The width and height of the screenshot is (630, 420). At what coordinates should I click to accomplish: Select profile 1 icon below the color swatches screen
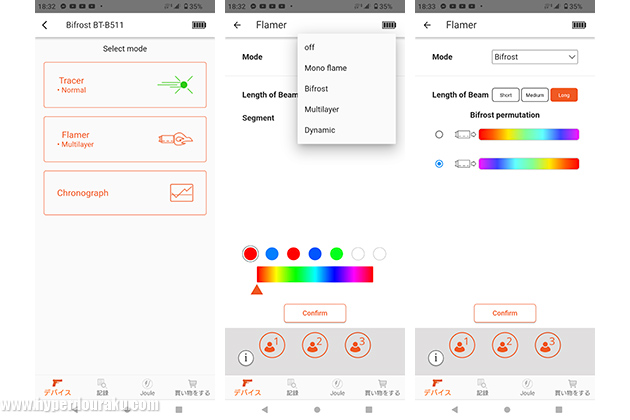271,345
